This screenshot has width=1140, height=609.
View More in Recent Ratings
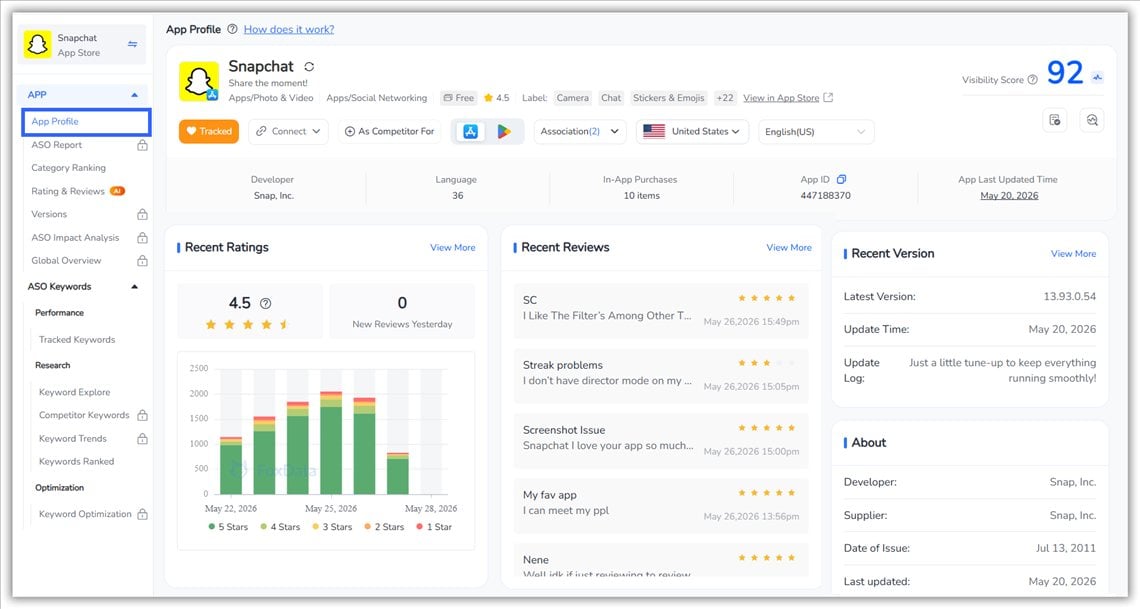[x=452, y=247]
